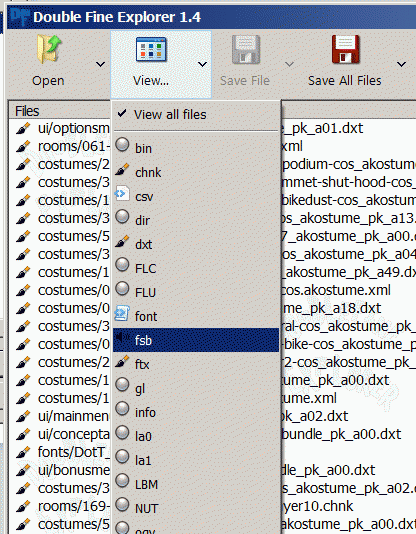Expand the View... dropdown arrow
The image size is (416, 534).
(203, 64)
